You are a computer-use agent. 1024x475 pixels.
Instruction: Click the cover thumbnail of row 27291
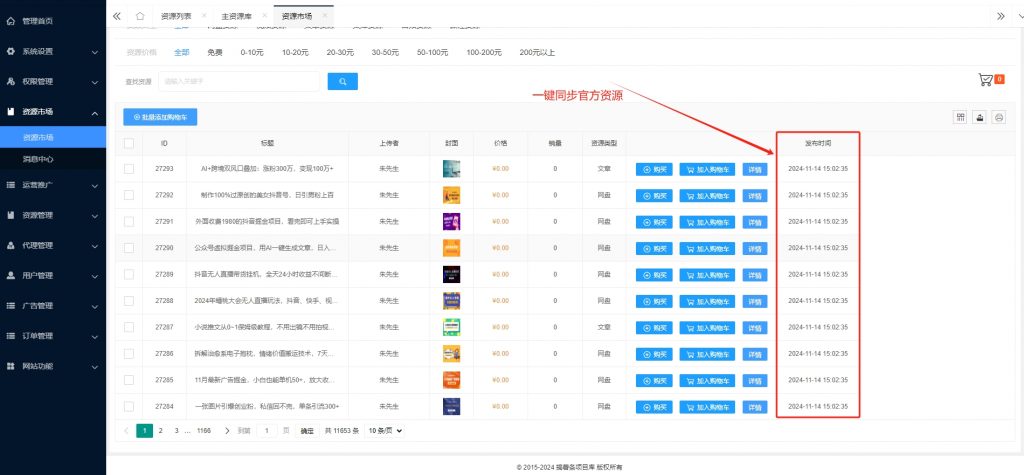coord(451,221)
